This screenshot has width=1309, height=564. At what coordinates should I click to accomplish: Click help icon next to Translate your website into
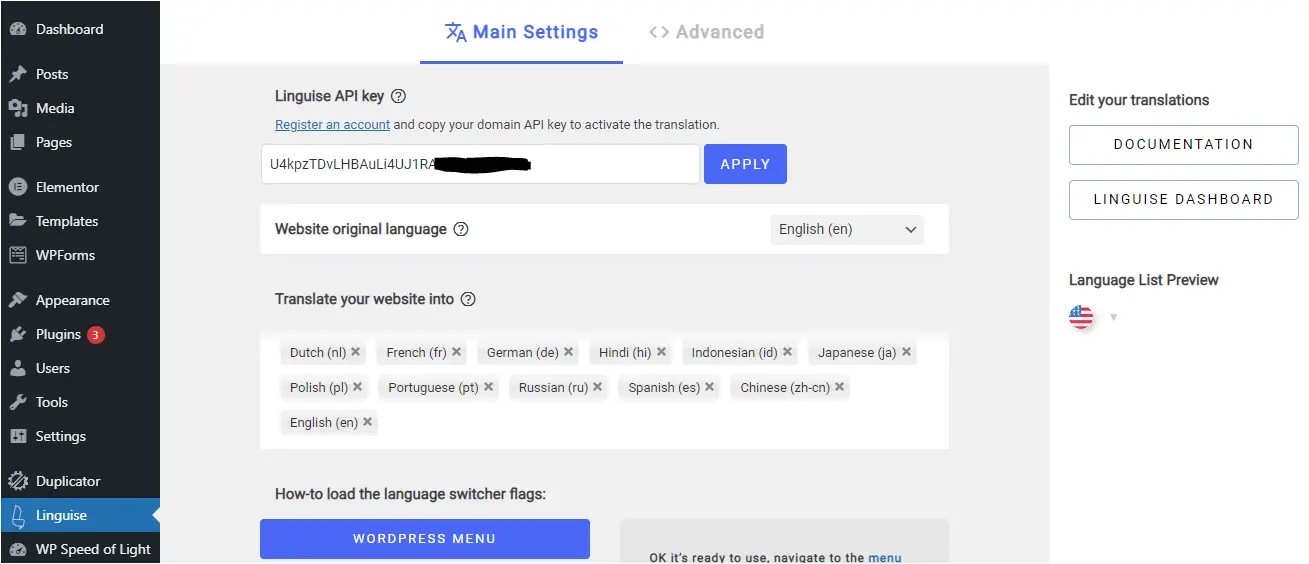[468, 299]
